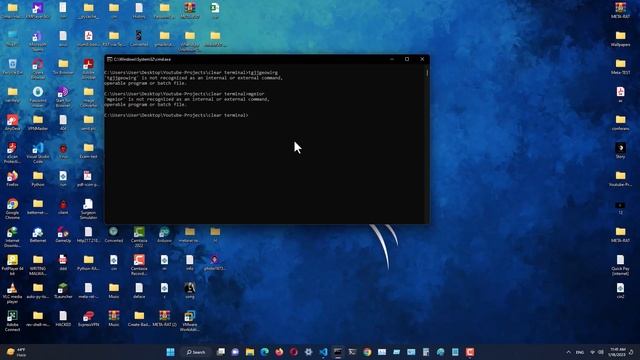Click the cmd.exe scrollbar thumb

point(427,73)
